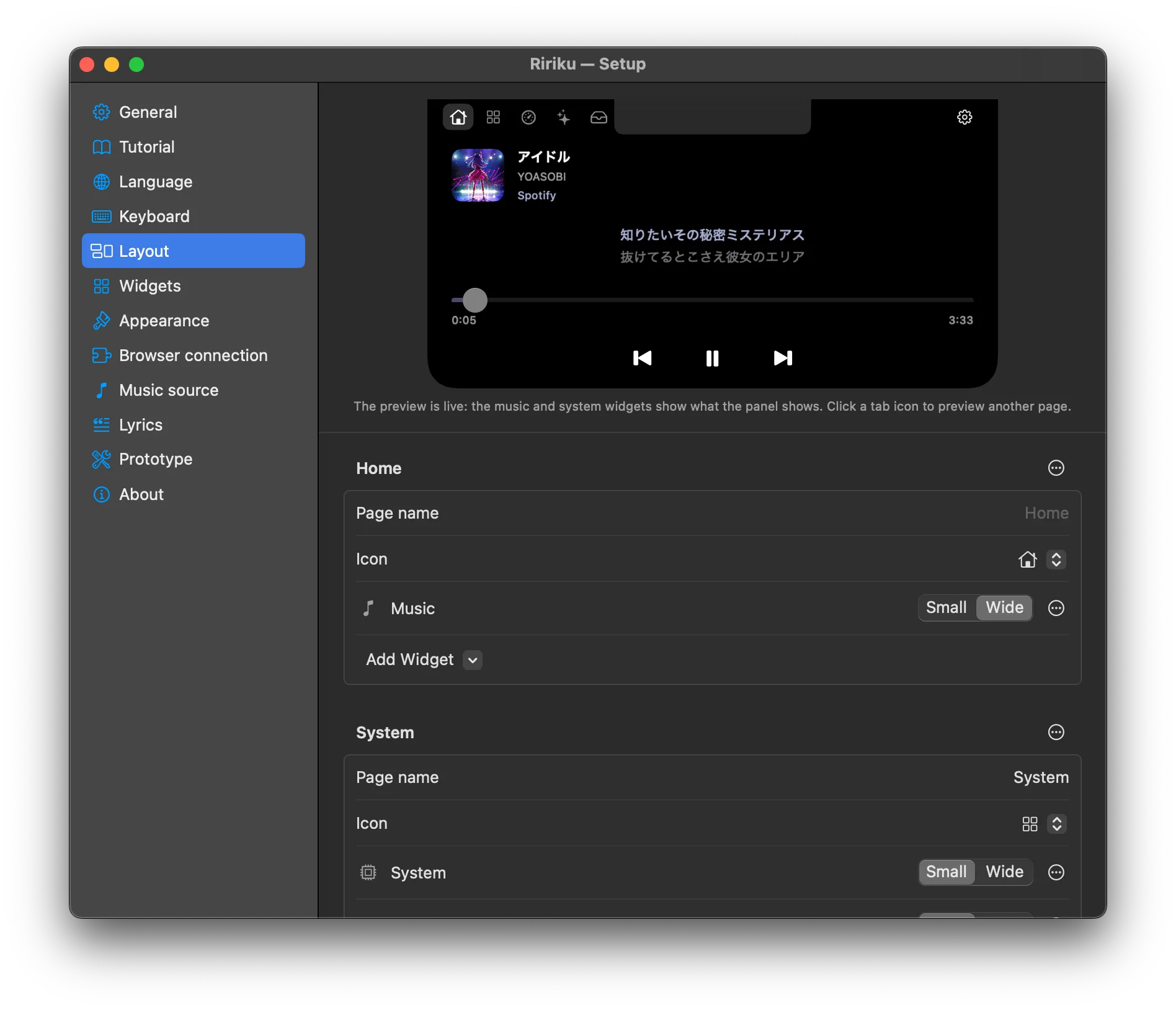Image resolution: width=1176 pixels, height=1010 pixels.
Task: Click the About info icon
Action: pyautogui.click(x=101, y=494)
